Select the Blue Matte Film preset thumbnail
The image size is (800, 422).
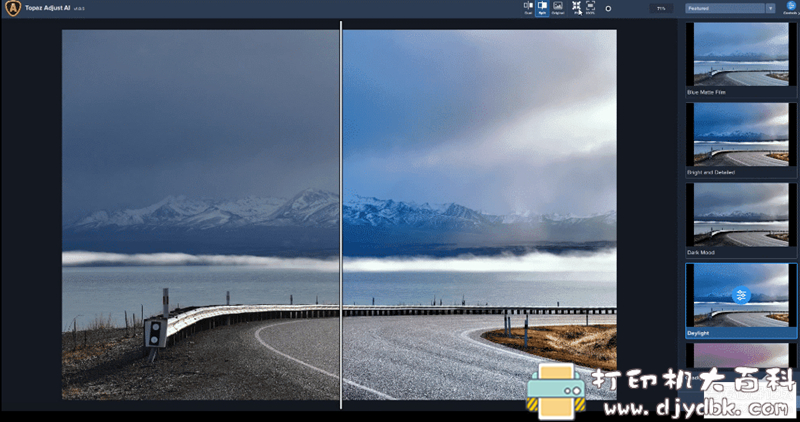741,54
